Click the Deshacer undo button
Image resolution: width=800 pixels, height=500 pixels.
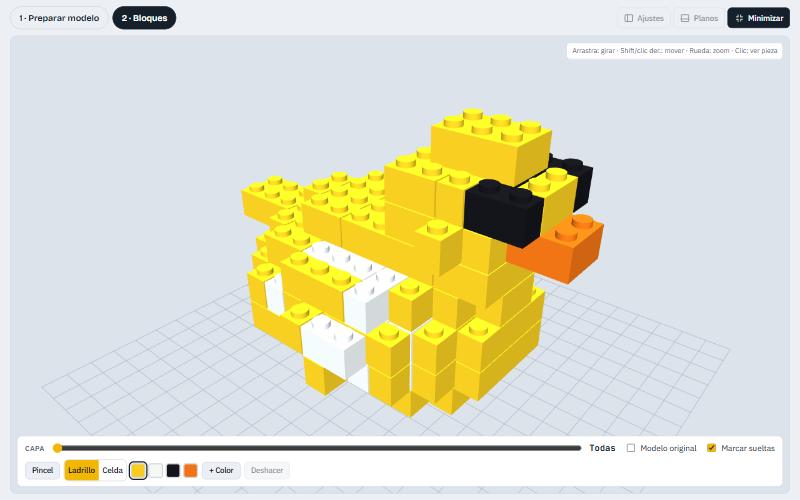pyautogui.click(x=267, y=470)
